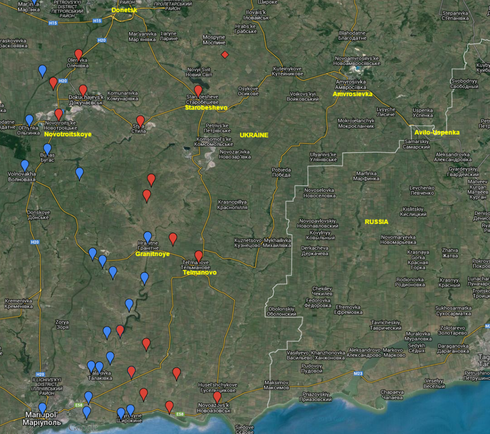
Task: Click the yellow Telmanovo label
Action: [x=200, y=272]
